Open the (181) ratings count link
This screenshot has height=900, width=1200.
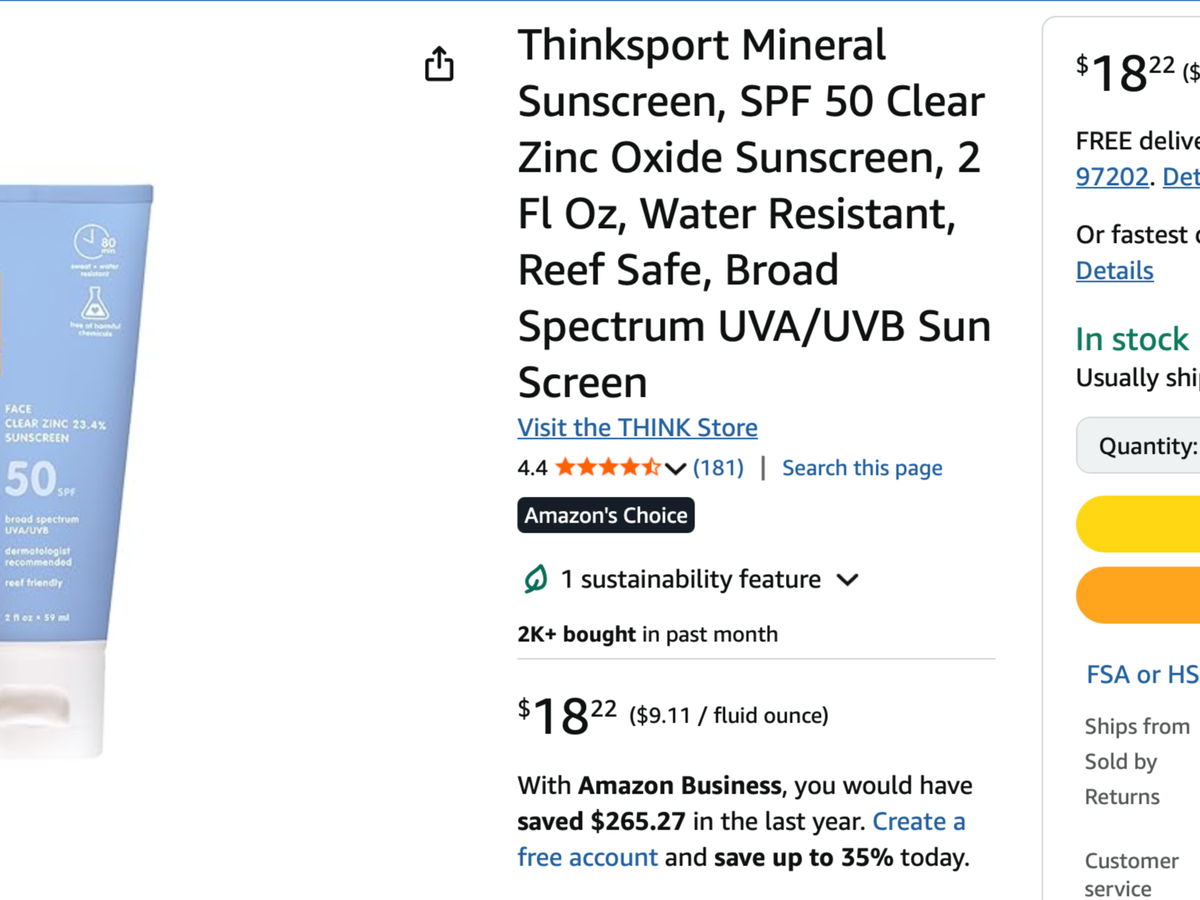tap(718, 468)
